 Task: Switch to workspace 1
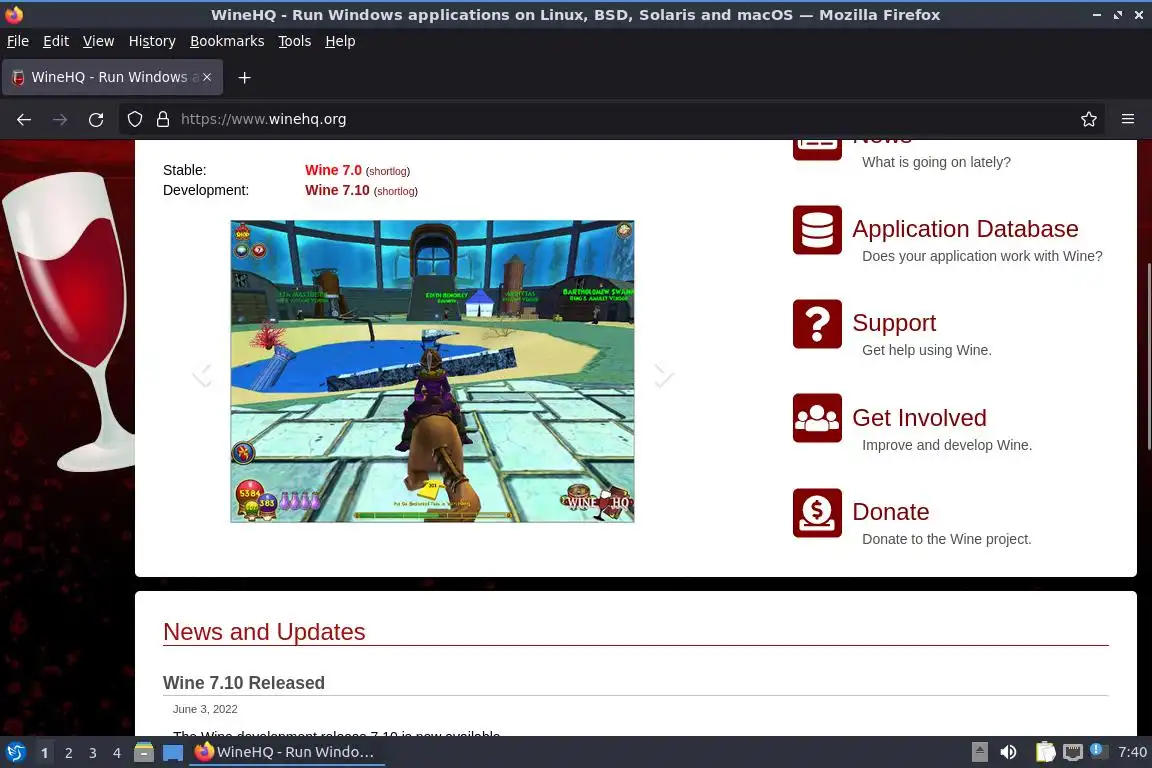tap(44, 753)
